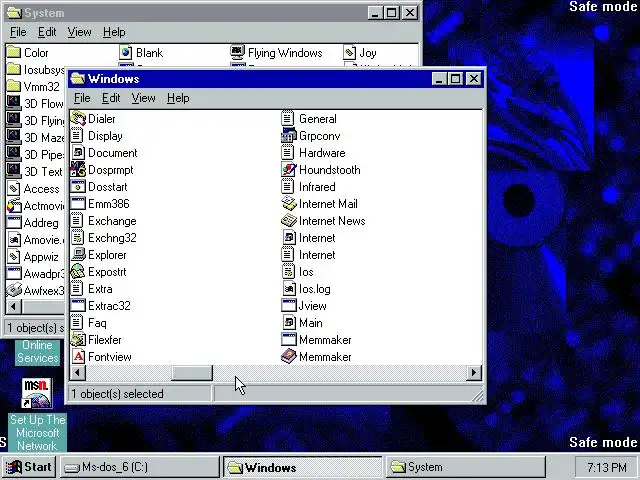Select the Memmaker book help icon
The width and height of the screenshot is (640, 480).
pyautogui.click(x=289, y=357)
